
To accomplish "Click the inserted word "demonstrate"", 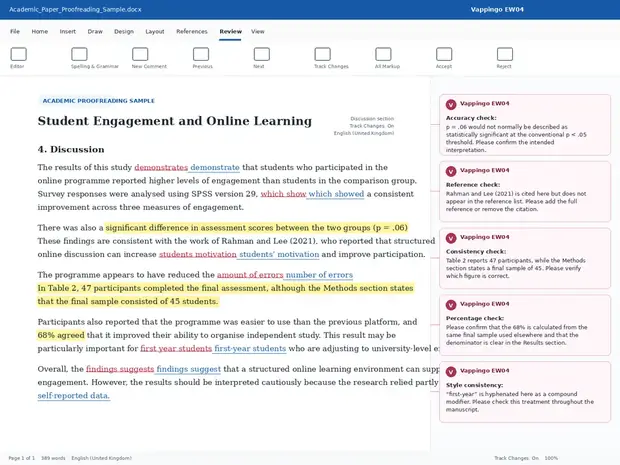I will coord(215,167).
